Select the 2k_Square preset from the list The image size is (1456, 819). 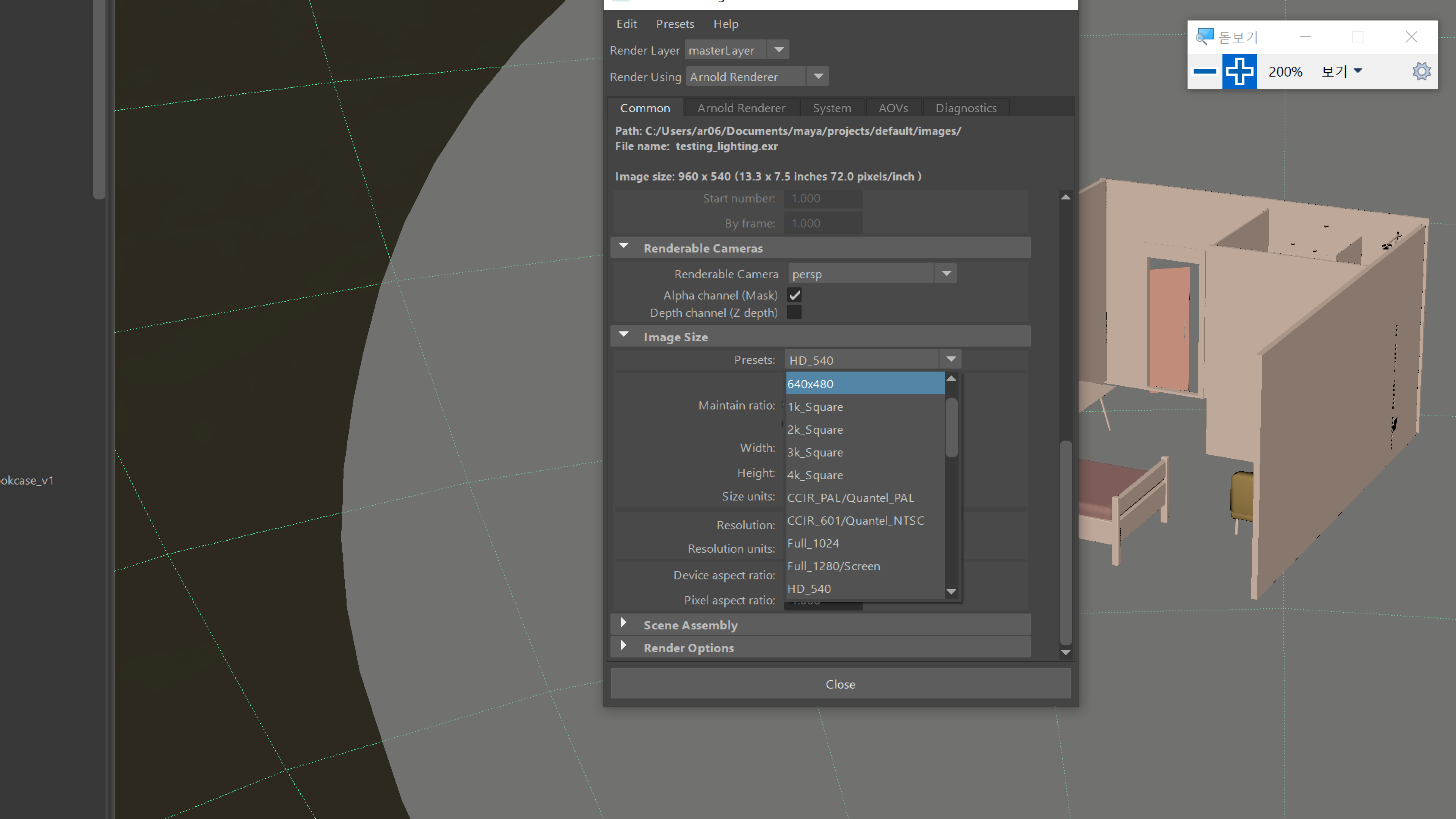(815, 429)
